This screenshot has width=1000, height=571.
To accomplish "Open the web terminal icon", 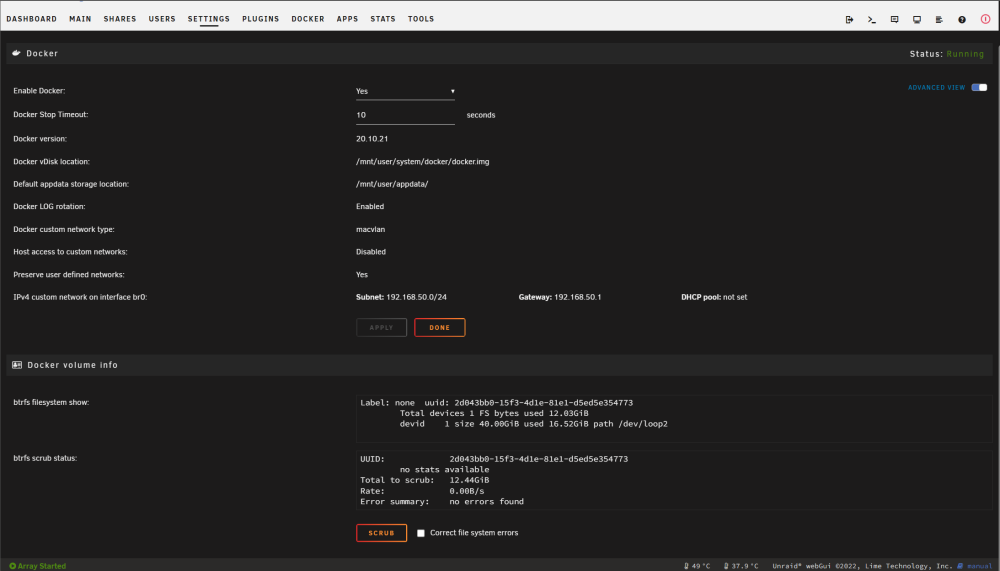I will (x=872, y=20).
